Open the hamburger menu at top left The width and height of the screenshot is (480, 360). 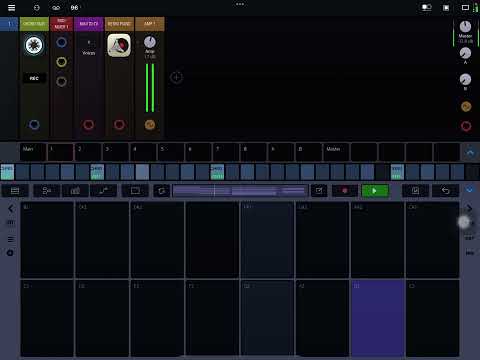pos(11,8)
